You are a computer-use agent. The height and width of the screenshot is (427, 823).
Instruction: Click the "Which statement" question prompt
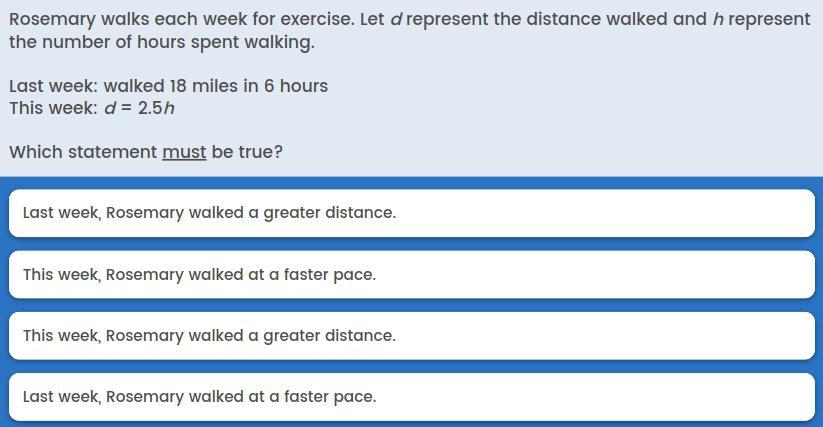pyautogui.click(x=84, y=152)
